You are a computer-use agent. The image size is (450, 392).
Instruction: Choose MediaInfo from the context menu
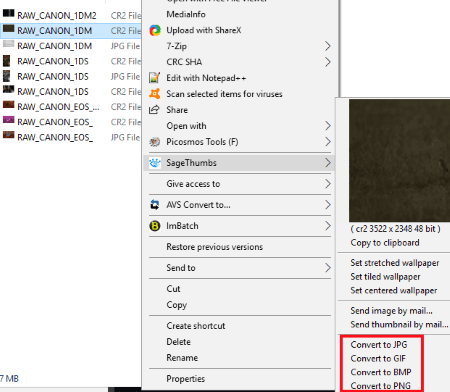pyautogui.click(x=186, y=14)
